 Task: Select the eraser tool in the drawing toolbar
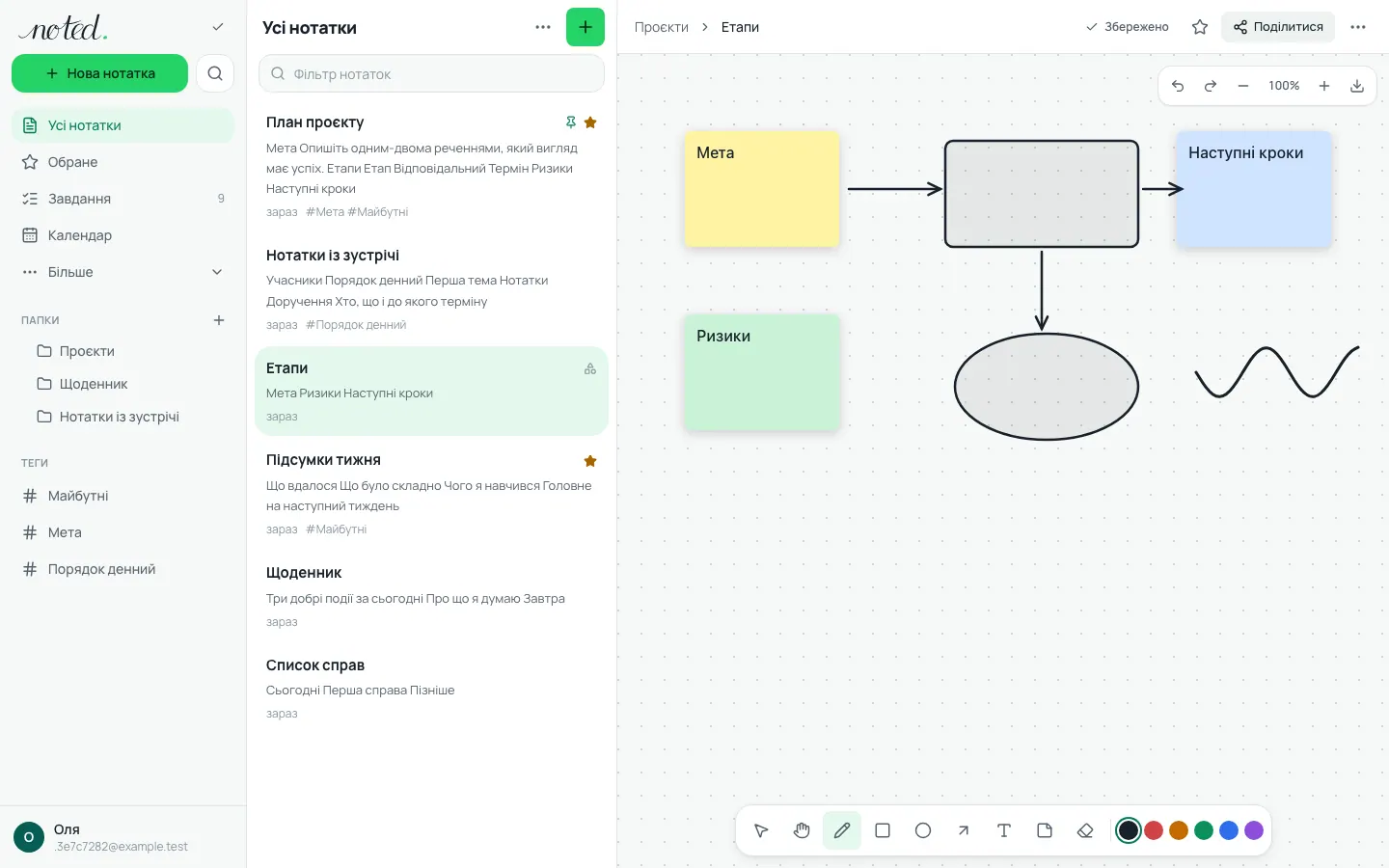[x=1084, y=830]
